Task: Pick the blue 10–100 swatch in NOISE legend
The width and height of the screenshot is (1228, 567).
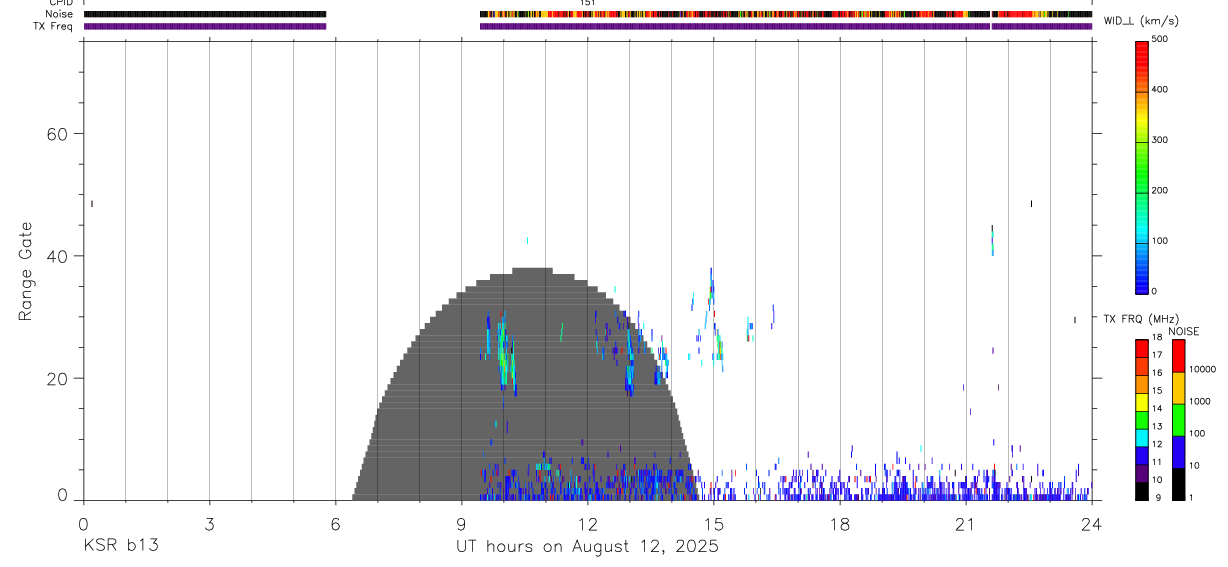Action: tap(1178, 452)
